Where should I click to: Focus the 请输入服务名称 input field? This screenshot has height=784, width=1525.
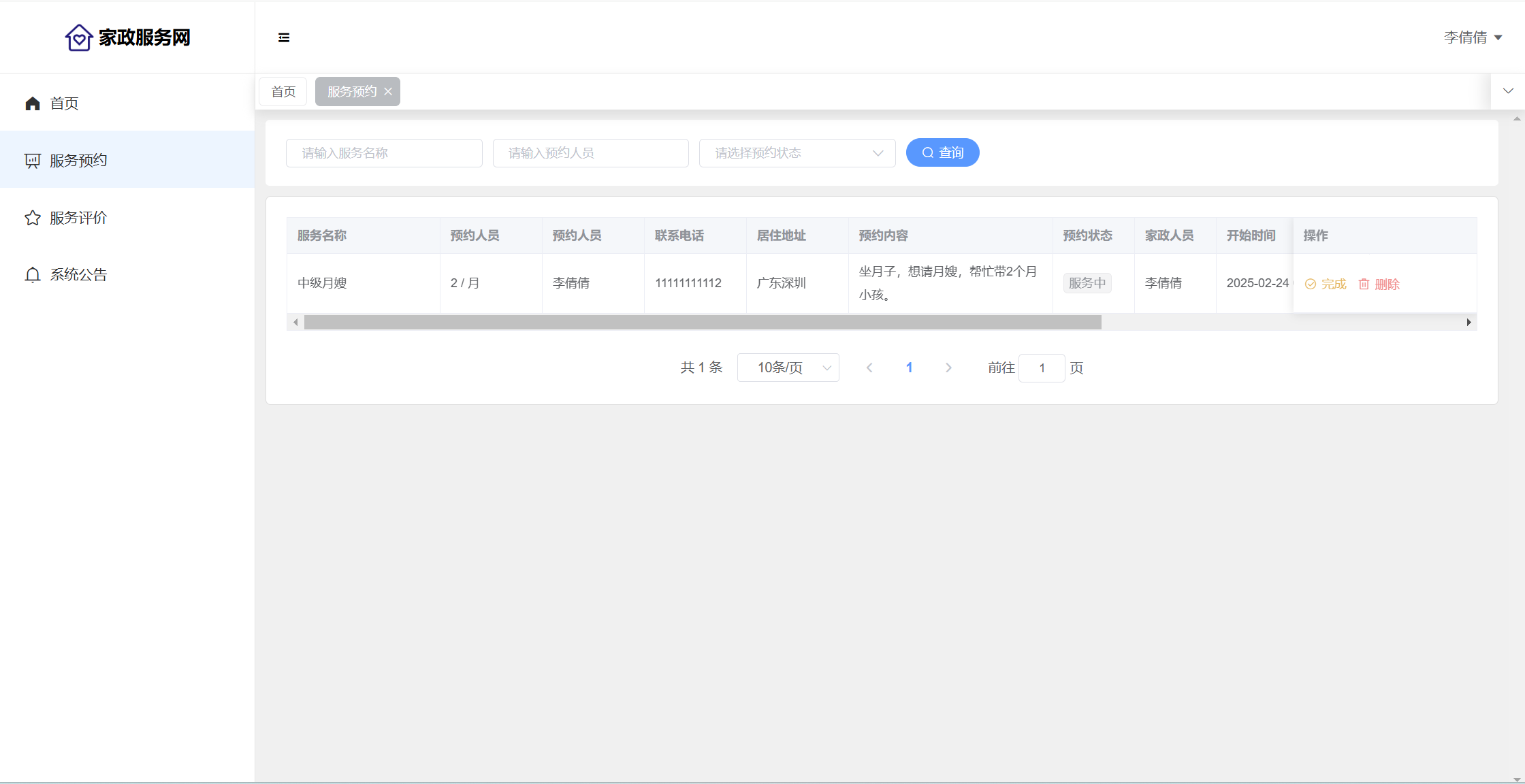pos(384,153)
